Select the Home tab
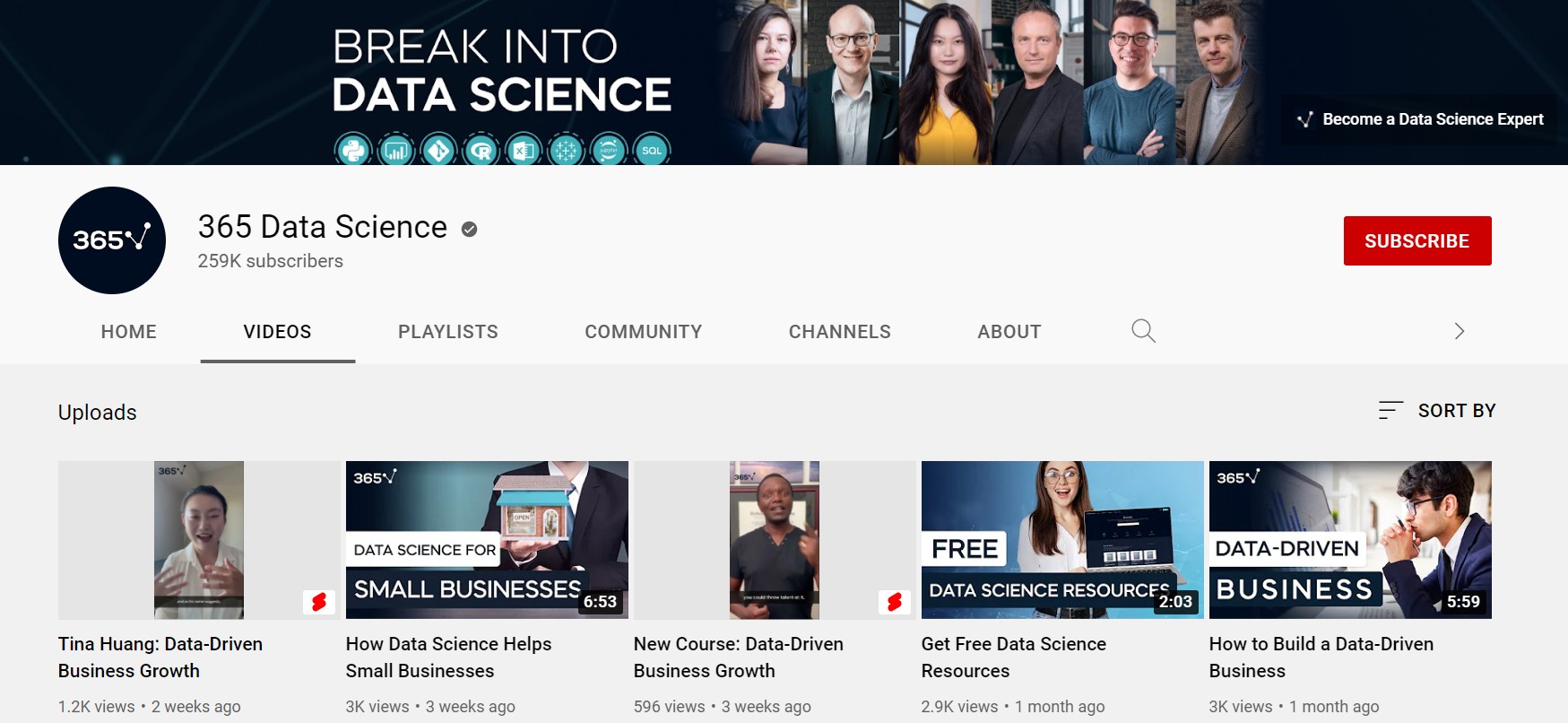The image size is (1568, 723). (x=129, y=332)
